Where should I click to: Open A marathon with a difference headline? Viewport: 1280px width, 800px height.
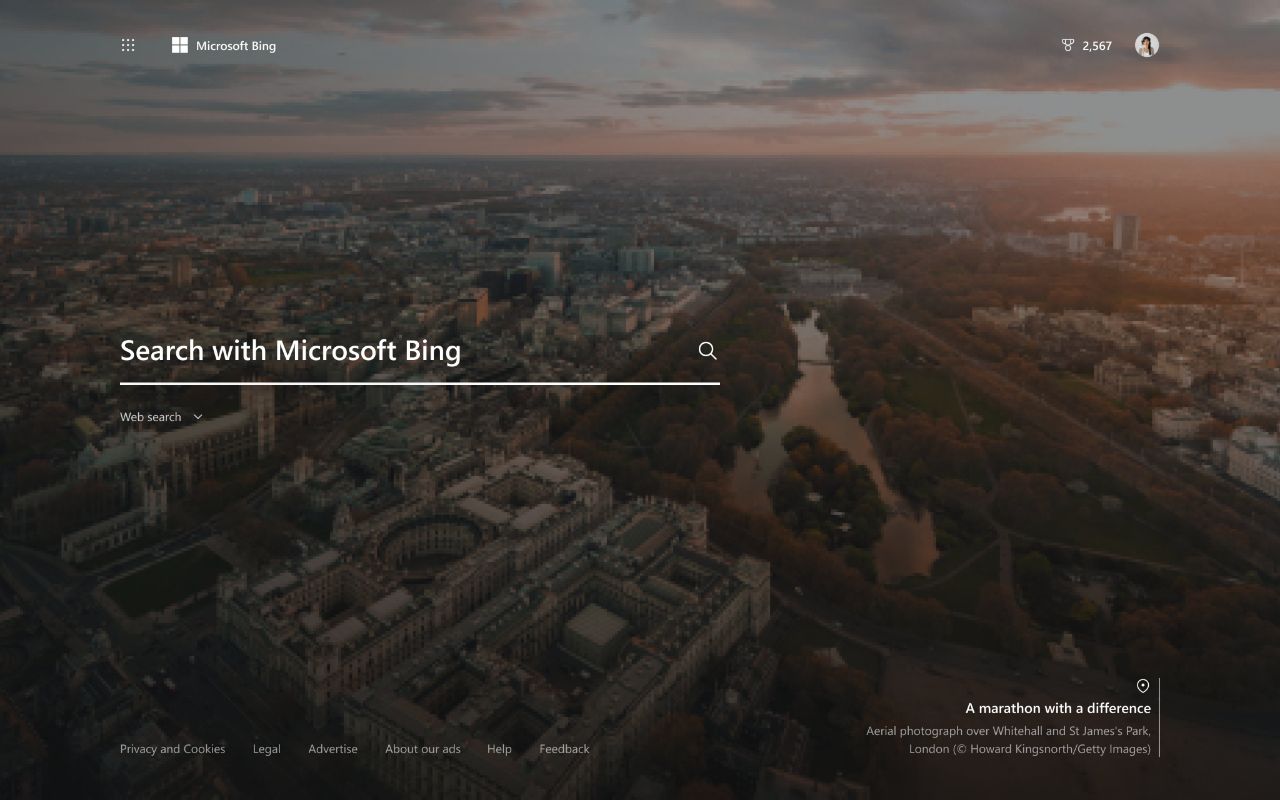pos(1058,708)
